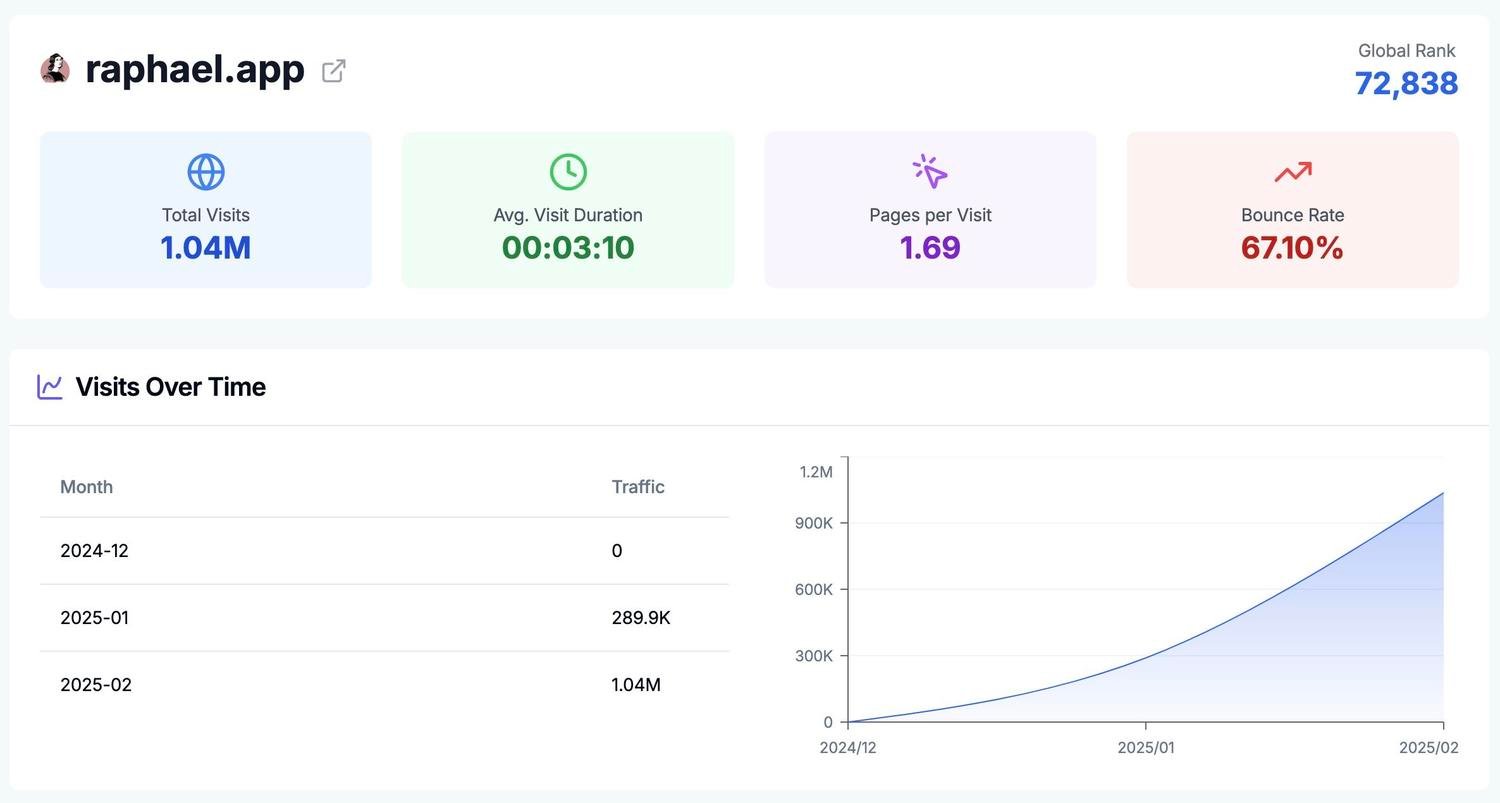This screenshot has height=803, width=1500.
Task: Click the 1.04M traffic cell for 2025-02
Action: (636, 685)
